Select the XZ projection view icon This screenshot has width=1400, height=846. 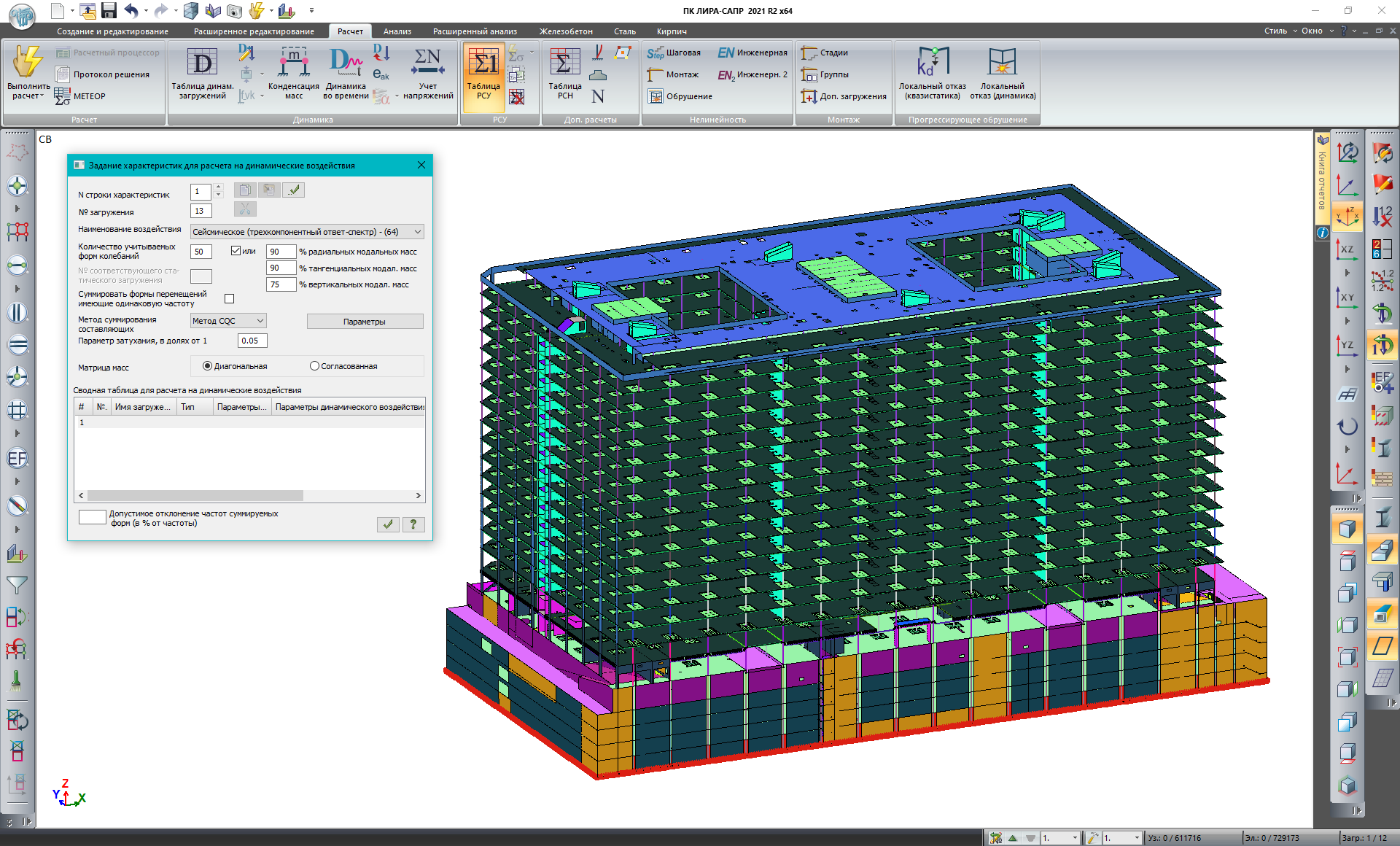pyautogui.click(x=1346, y=250)
